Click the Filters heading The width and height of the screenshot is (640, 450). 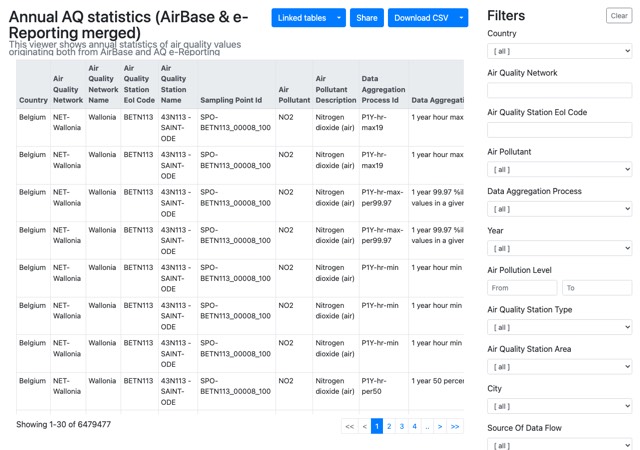pyautogui.click(x=506, y=16)
